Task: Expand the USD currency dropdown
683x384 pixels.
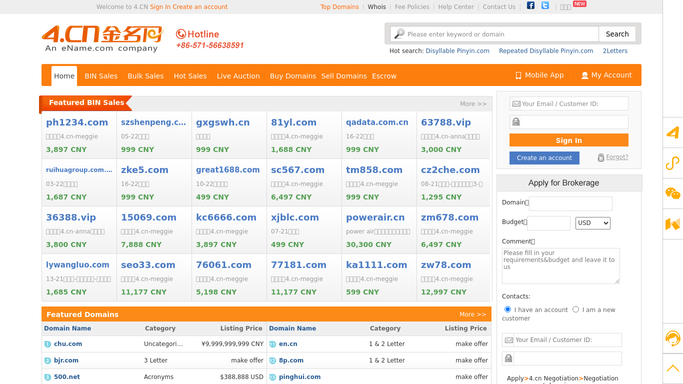Action: pyautogui.click(x=592, y=223)
